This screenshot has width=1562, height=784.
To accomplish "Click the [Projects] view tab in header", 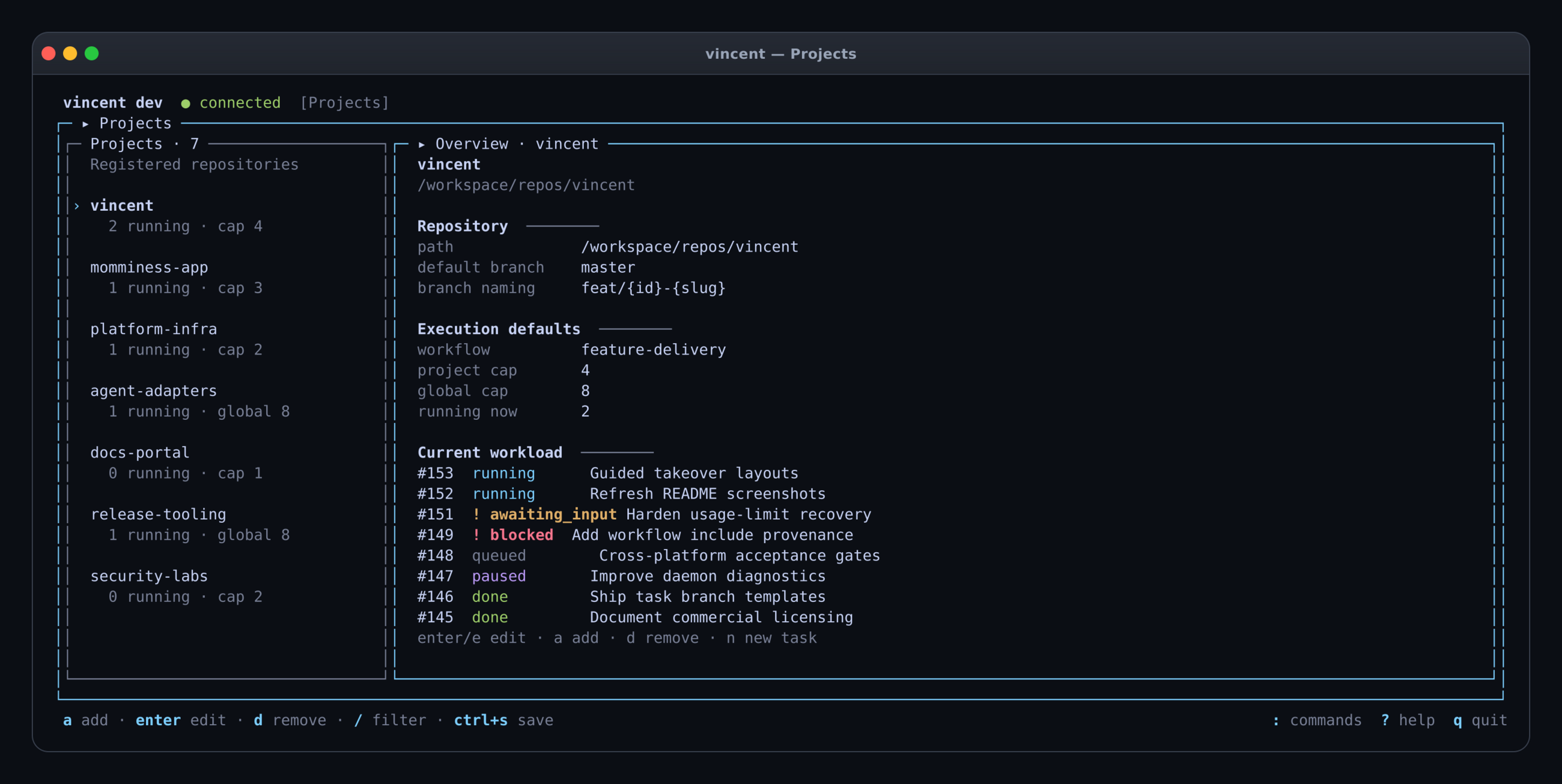I will (344, 103).
